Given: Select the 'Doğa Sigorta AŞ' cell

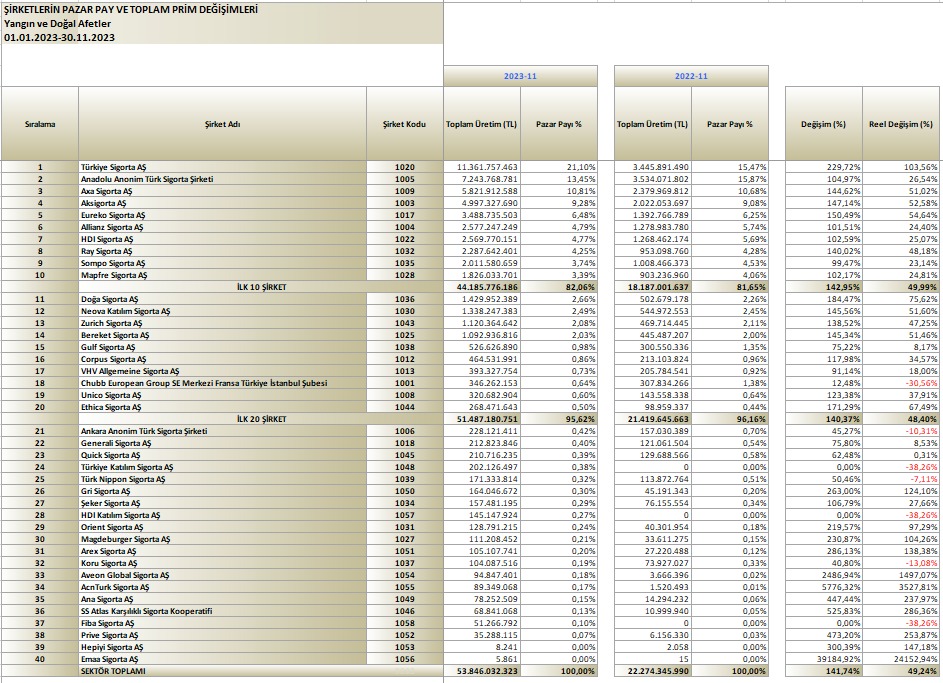Looking at the screenshot, I should [223, 299].
